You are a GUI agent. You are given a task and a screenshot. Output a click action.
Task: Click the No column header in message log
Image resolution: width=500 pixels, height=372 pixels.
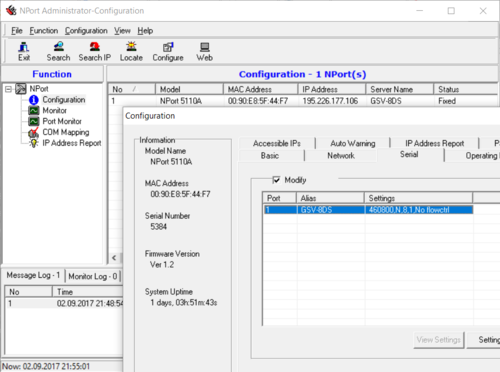coord(29,292)
